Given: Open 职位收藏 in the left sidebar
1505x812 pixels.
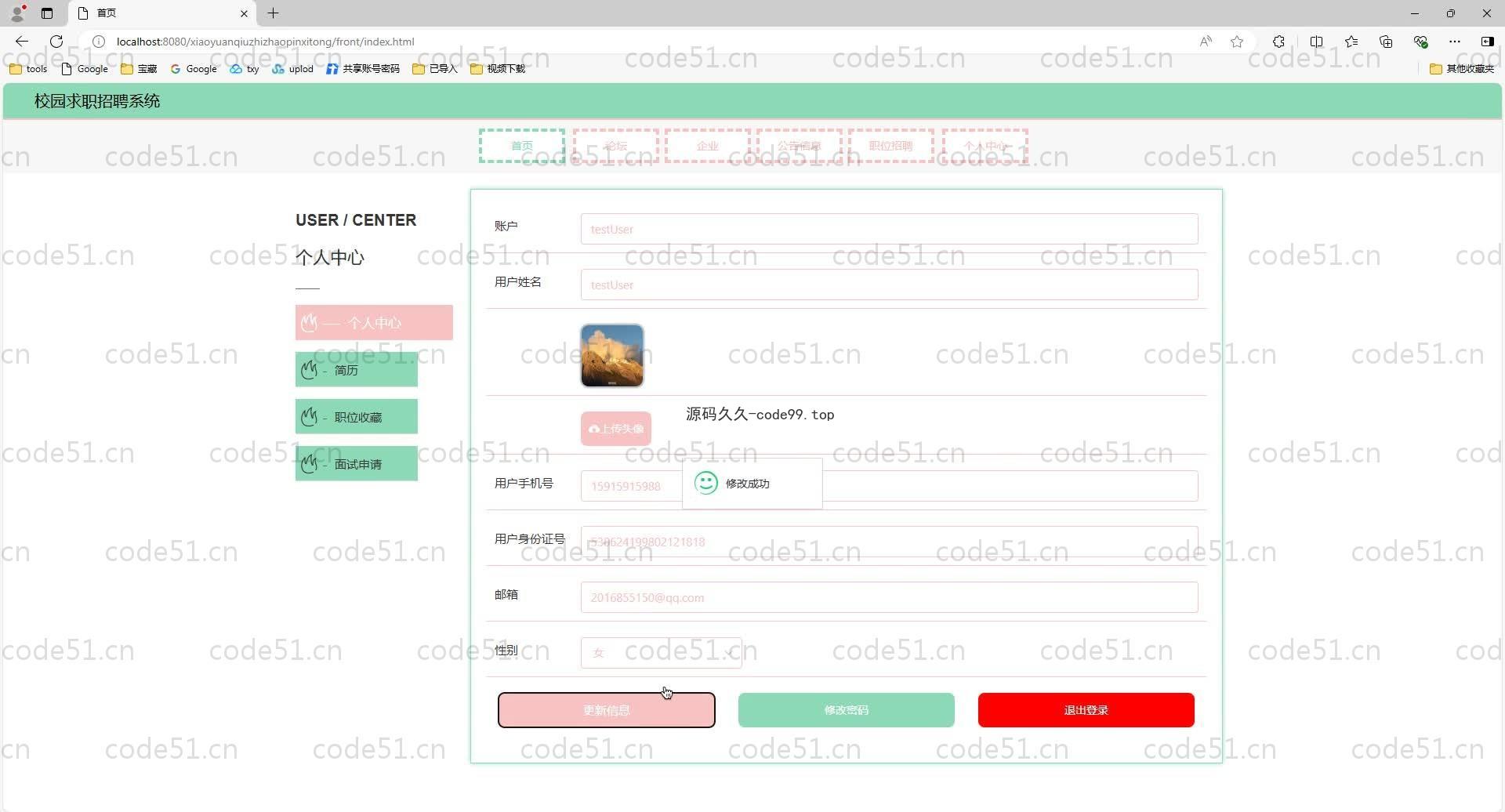Looking at the screenshot, I should pos(357,417).
